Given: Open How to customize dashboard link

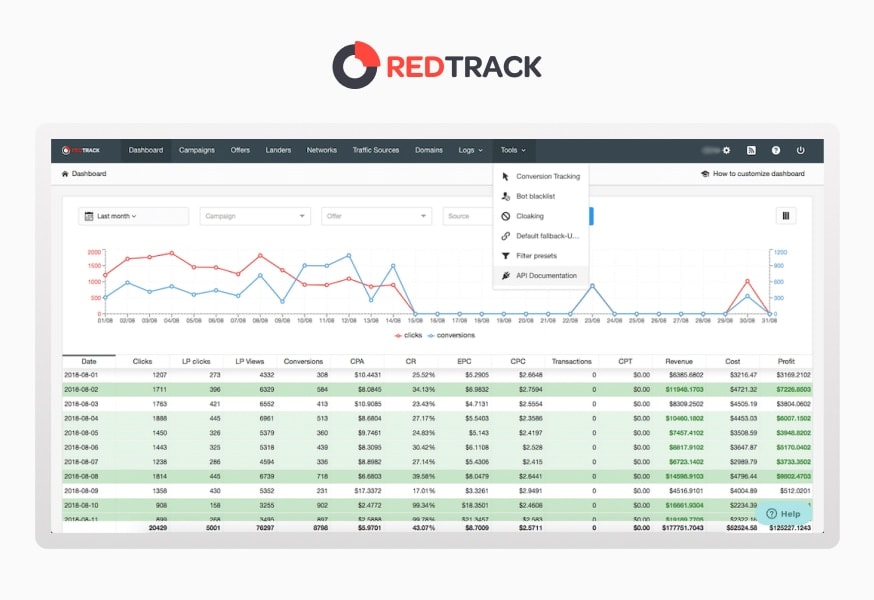Looking at the screenshot, I should click(754, 174).
